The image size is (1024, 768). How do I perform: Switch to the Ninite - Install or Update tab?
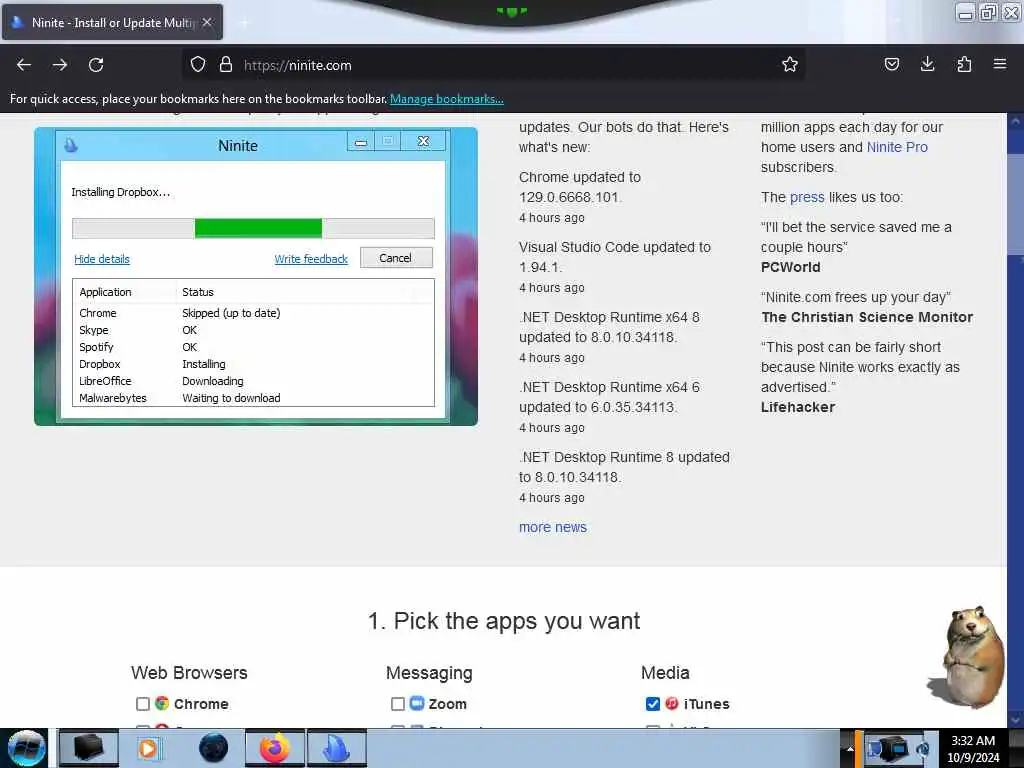pyautogui.click(x=112, y=22)
